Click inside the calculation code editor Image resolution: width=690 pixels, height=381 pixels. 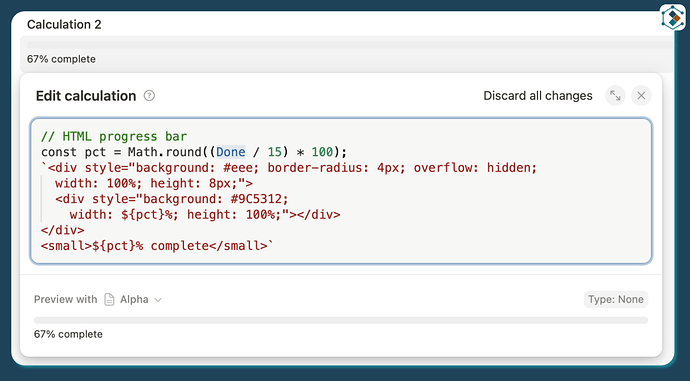coord(341,191)
